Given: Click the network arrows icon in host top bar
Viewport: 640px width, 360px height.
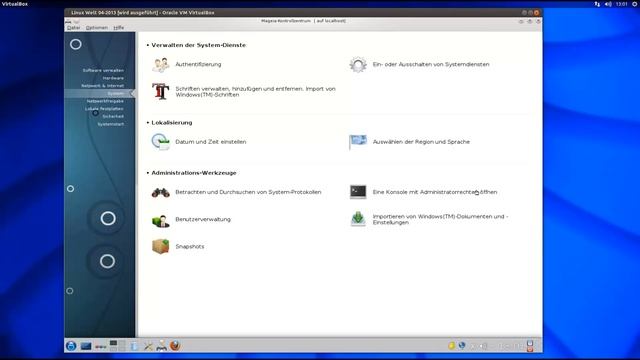Looking at the screenshot, I should coord(597,4).
